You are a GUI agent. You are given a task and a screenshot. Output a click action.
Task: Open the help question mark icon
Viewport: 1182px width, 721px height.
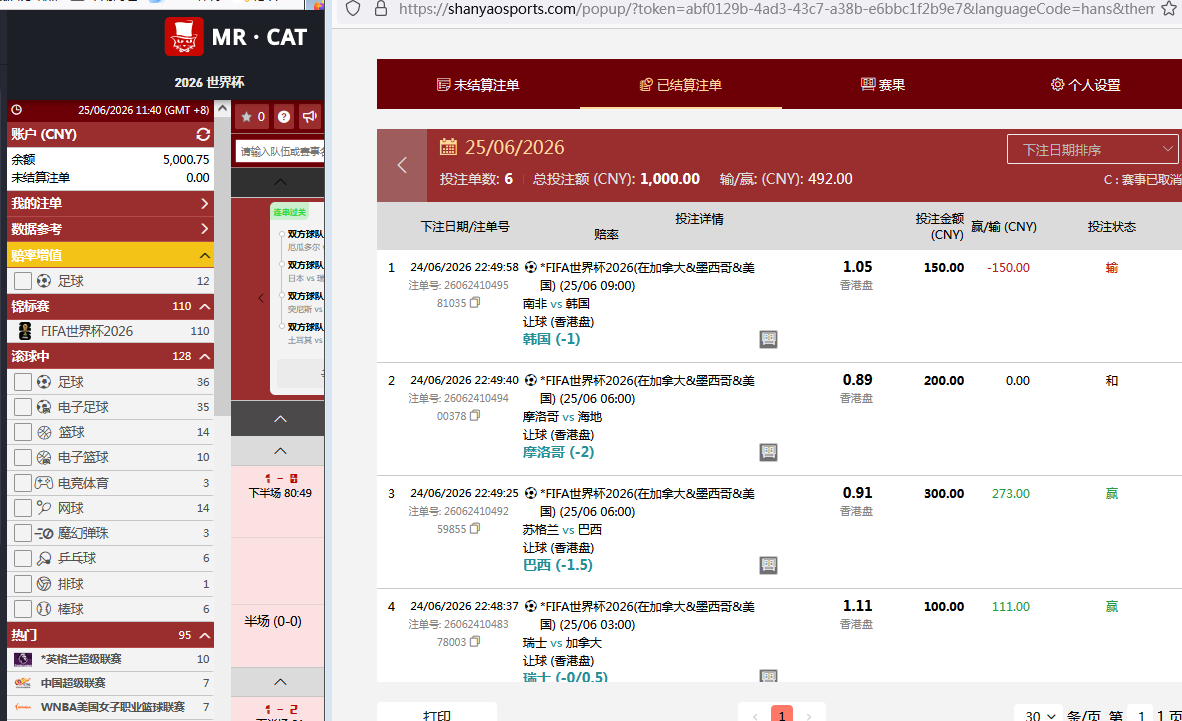283,117
